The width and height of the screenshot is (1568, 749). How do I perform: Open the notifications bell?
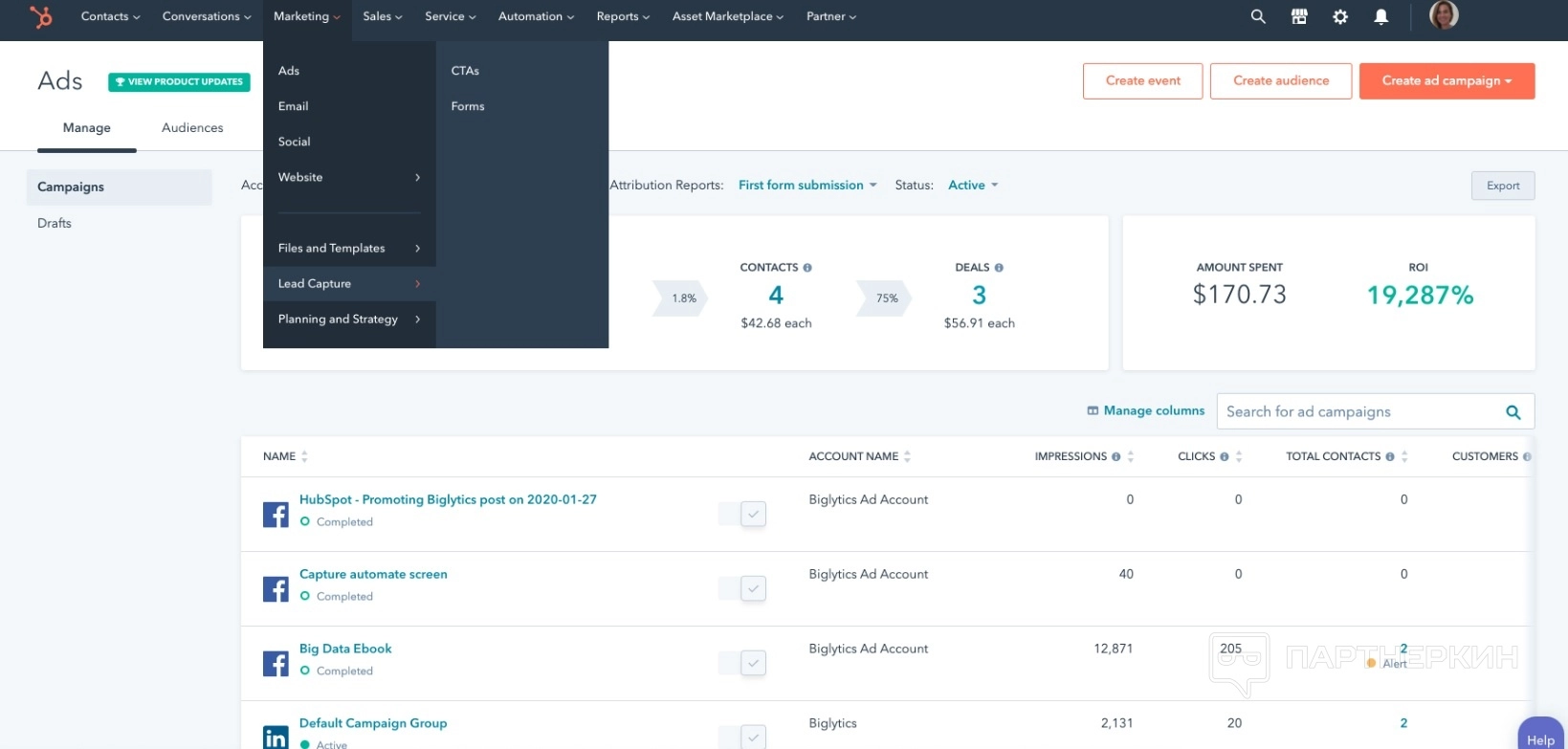[1380, 16]
